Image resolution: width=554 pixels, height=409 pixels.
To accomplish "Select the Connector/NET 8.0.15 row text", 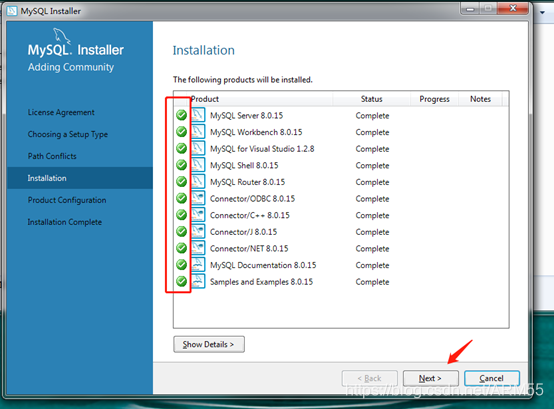I will [249, 248].
